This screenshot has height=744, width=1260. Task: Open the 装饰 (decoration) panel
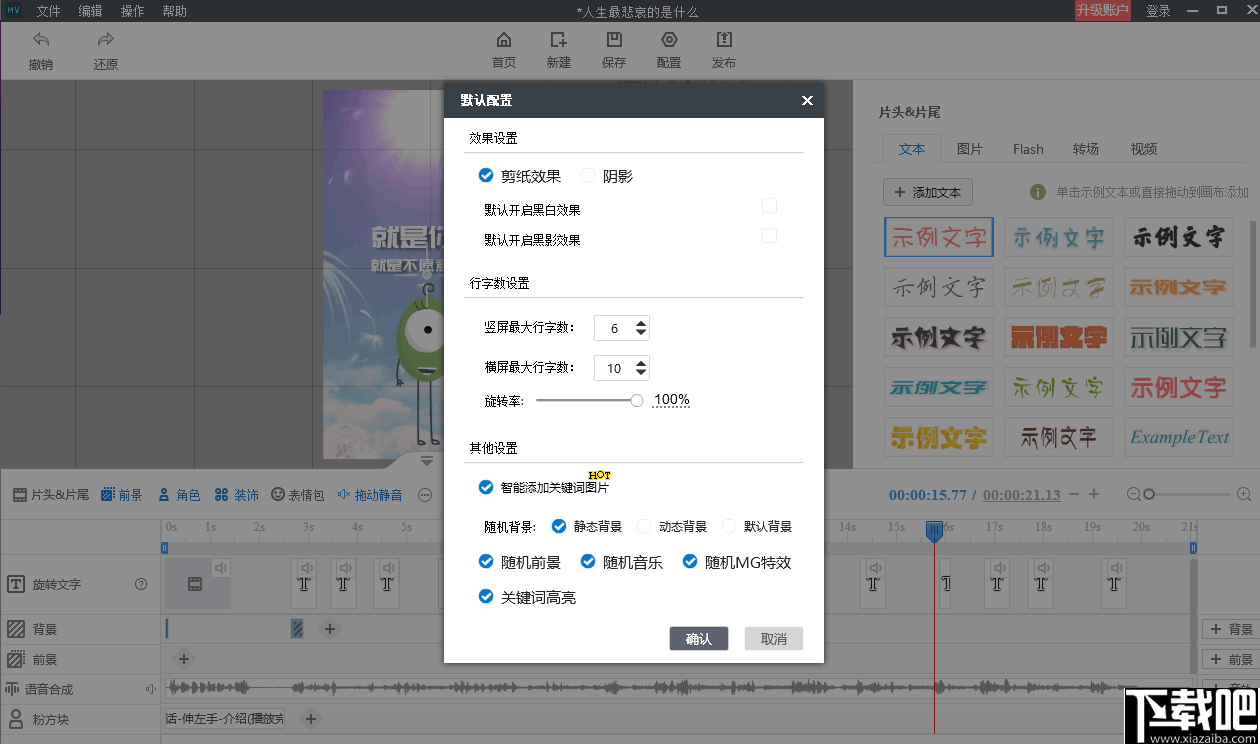237,494
